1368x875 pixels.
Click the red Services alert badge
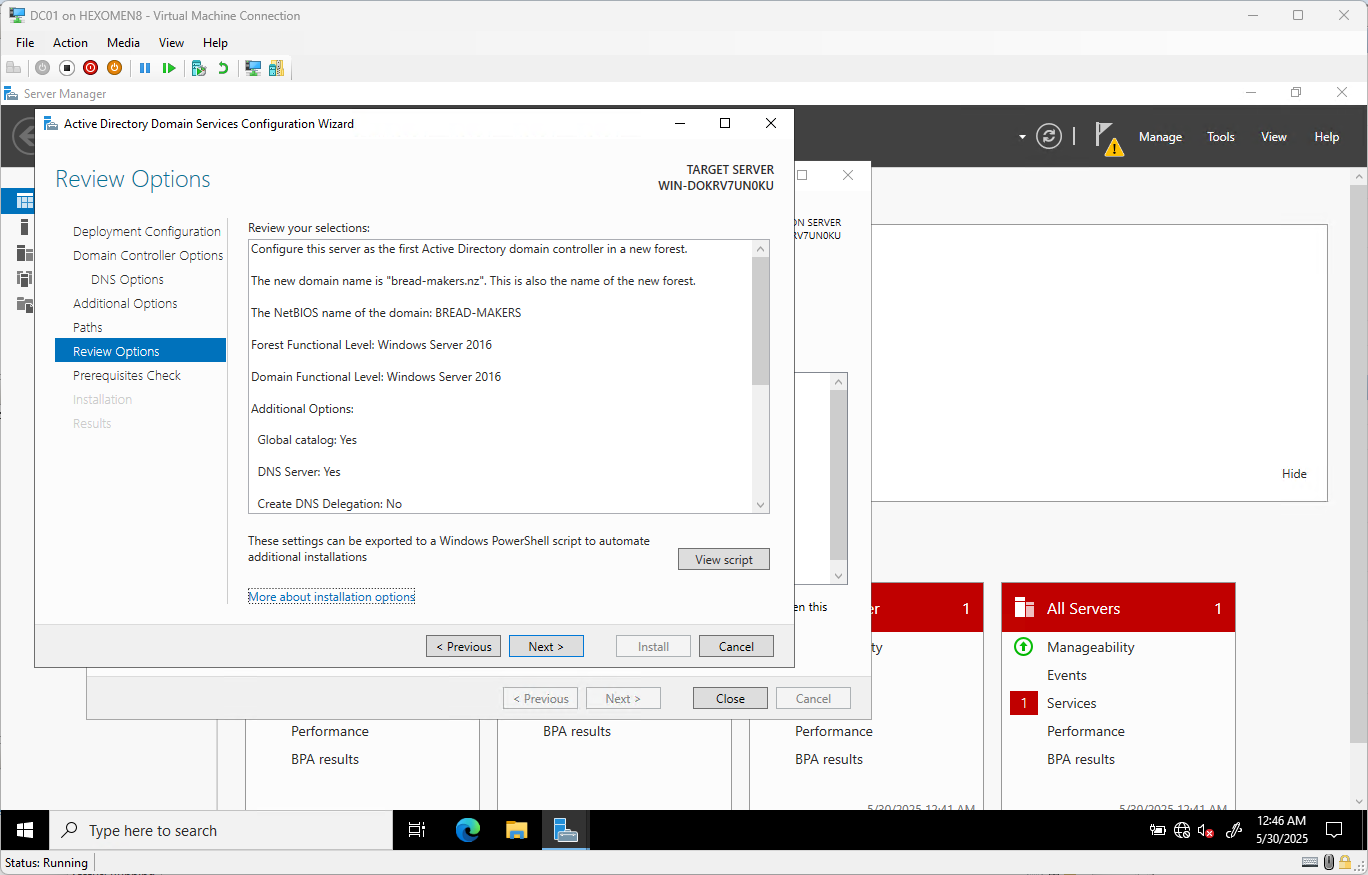coord(1023,703)
